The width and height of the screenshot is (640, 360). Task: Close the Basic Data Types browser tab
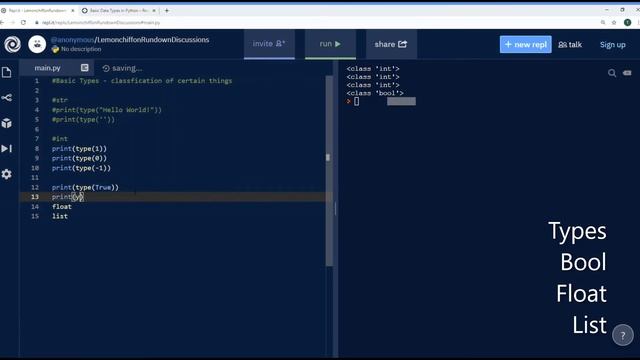point(154,10)
